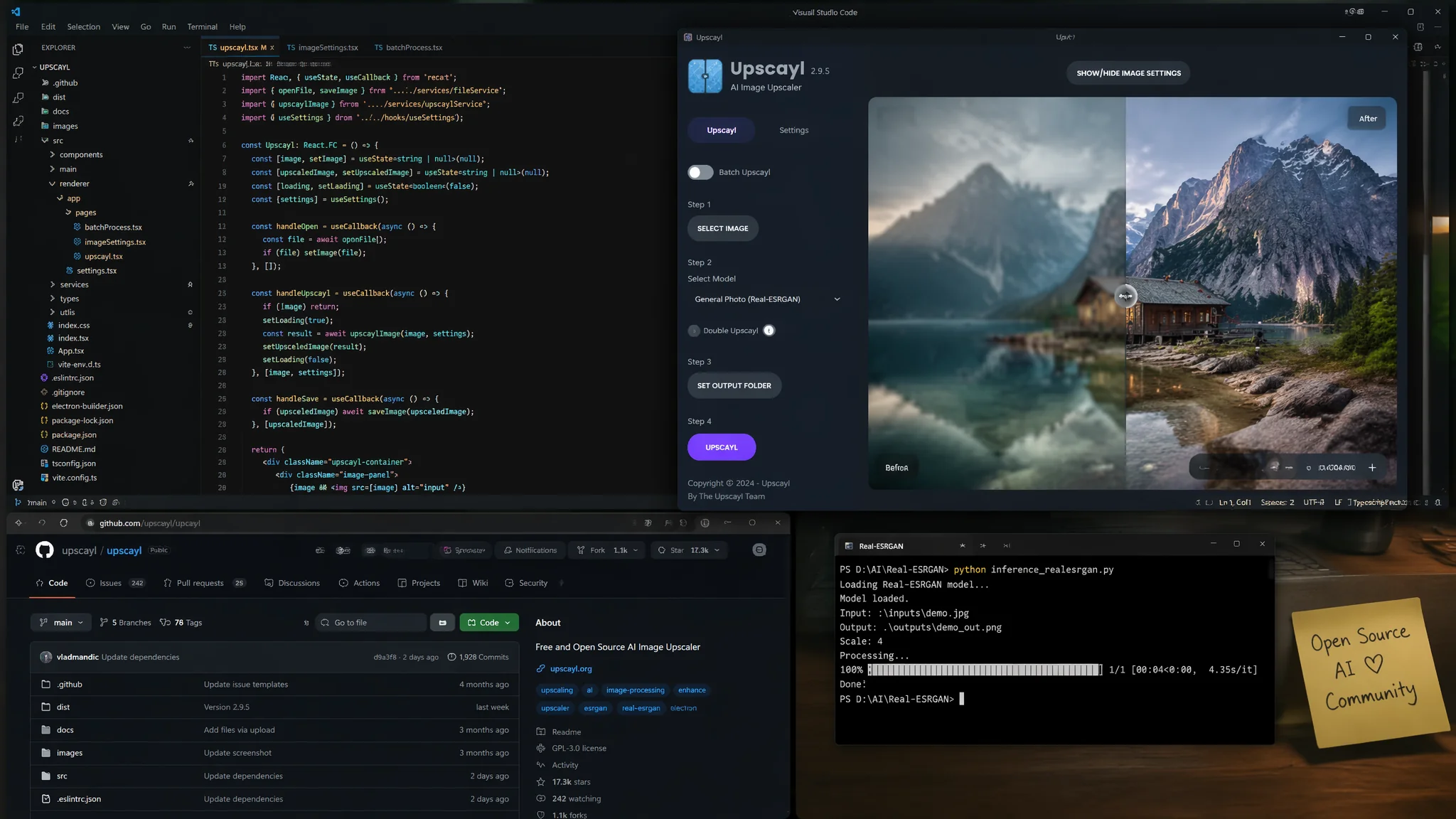This screenshot has height=819, width=1456.
Task: Reload the github.com browser page
Action: [x=64, y=523]
